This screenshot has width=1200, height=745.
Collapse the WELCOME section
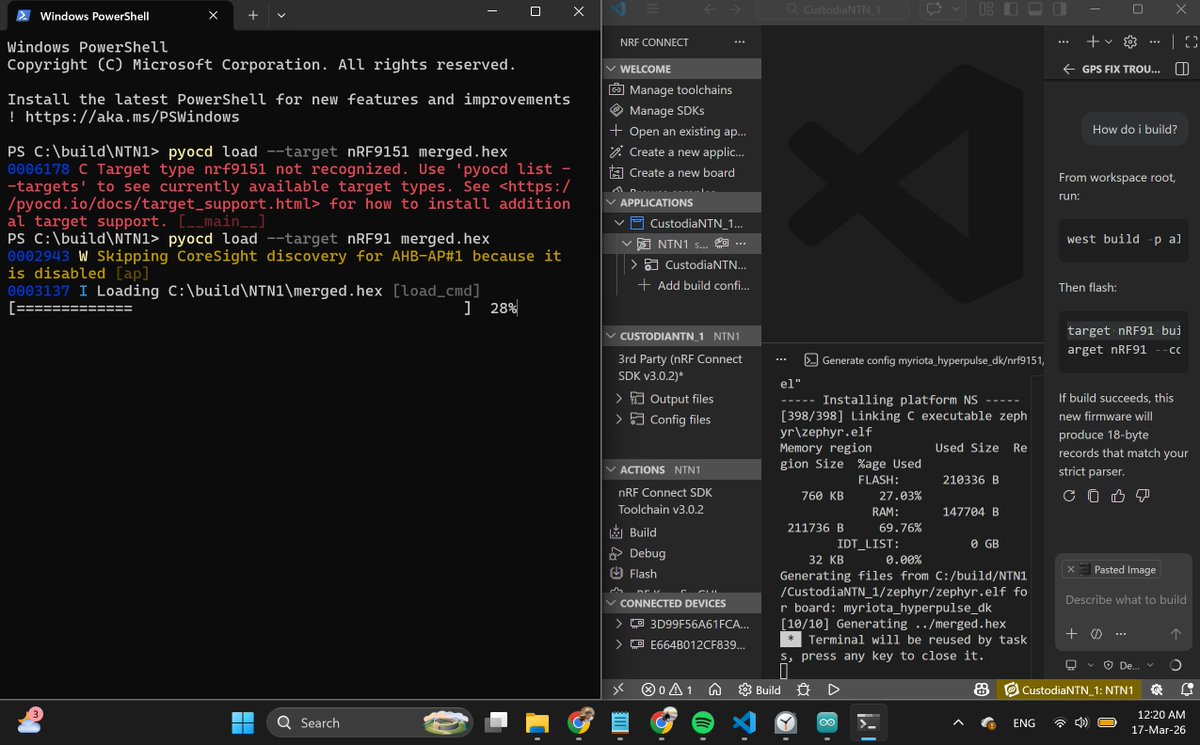pos(682,69)
